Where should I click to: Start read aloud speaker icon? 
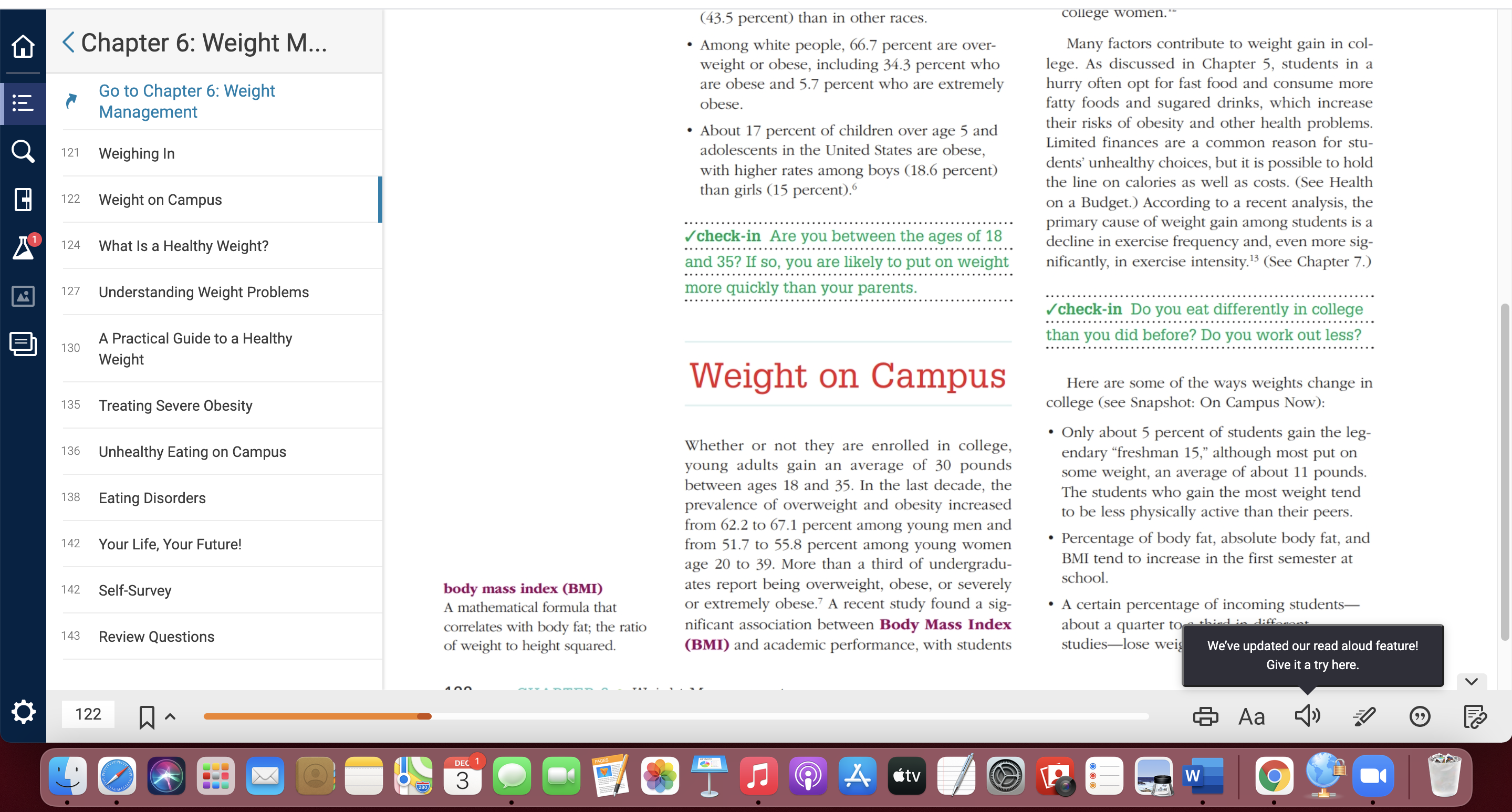(x=1308, y=716)
